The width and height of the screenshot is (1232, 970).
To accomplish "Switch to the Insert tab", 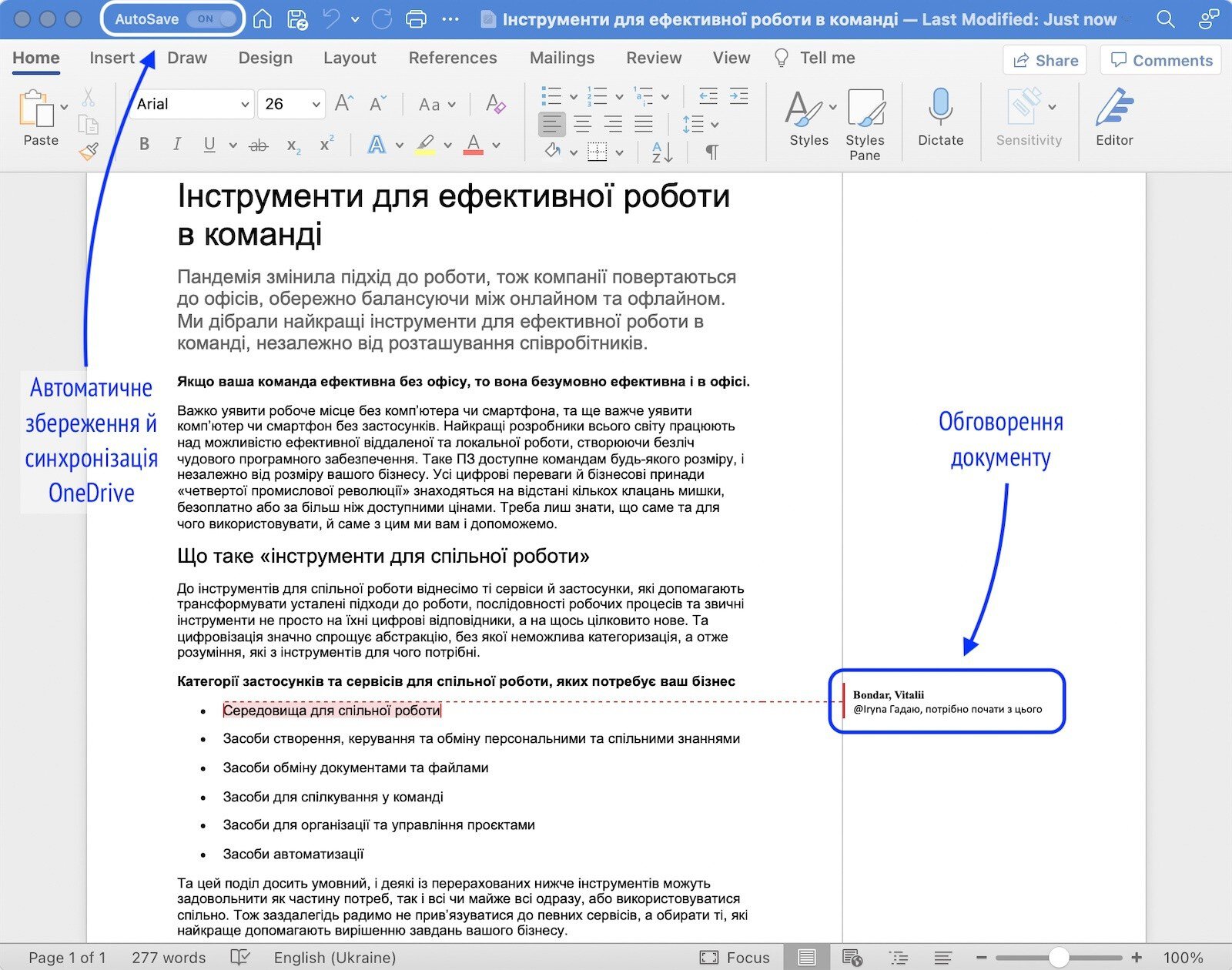I will coord(112,58).
